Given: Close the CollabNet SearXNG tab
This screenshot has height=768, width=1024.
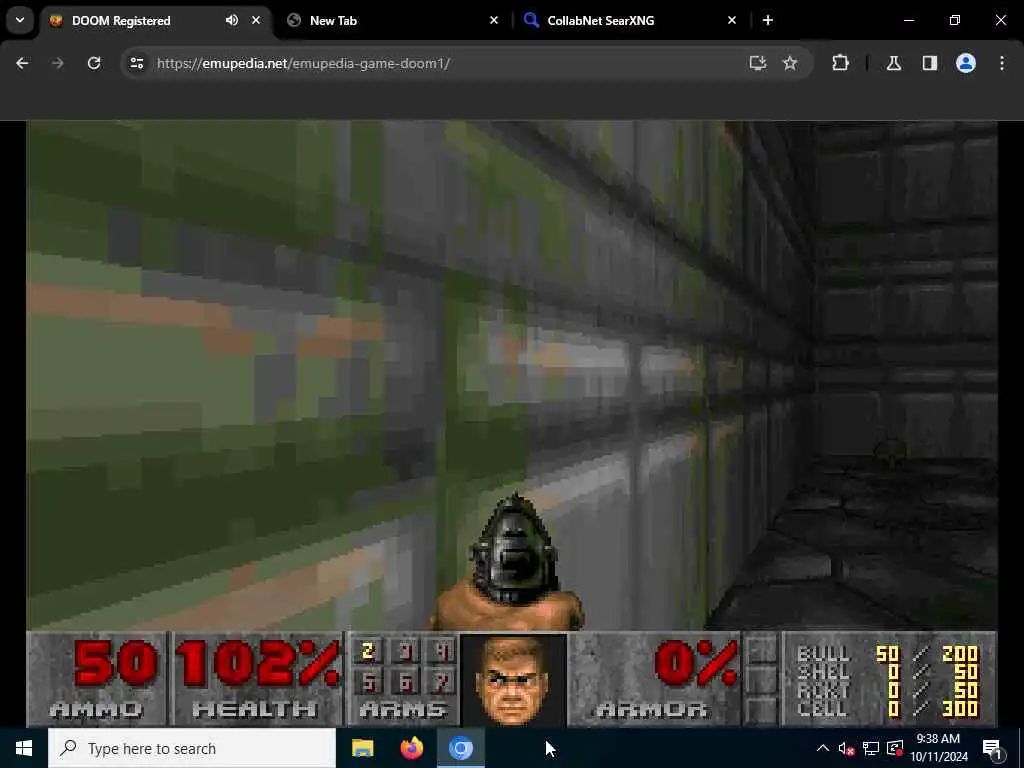Looking at the screenshot, I should point(732,20).
